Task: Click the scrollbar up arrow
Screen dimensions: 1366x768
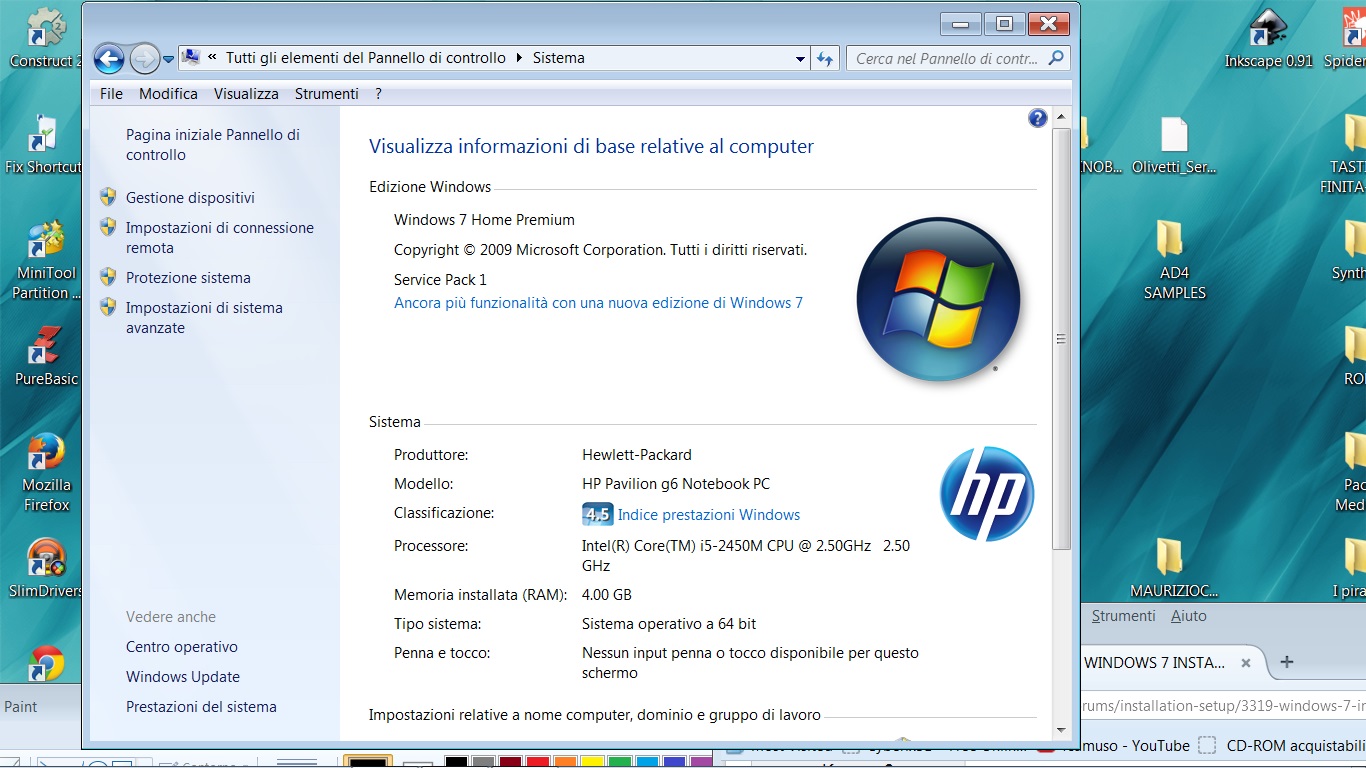Action: coord(1061,119)
